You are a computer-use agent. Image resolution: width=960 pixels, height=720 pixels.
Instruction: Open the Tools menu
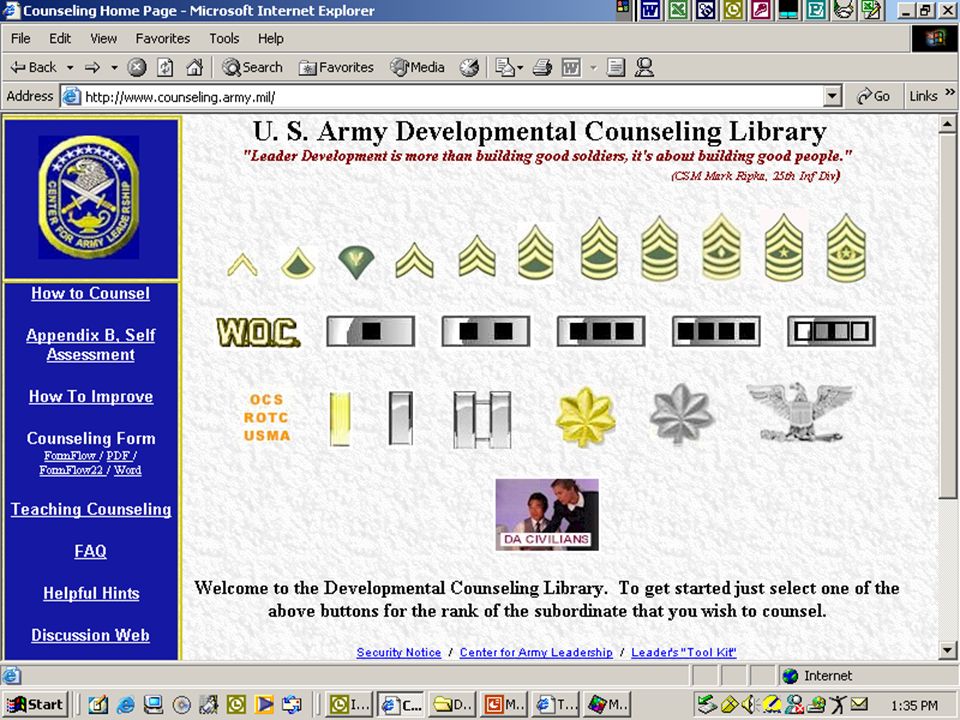[224, 39]
